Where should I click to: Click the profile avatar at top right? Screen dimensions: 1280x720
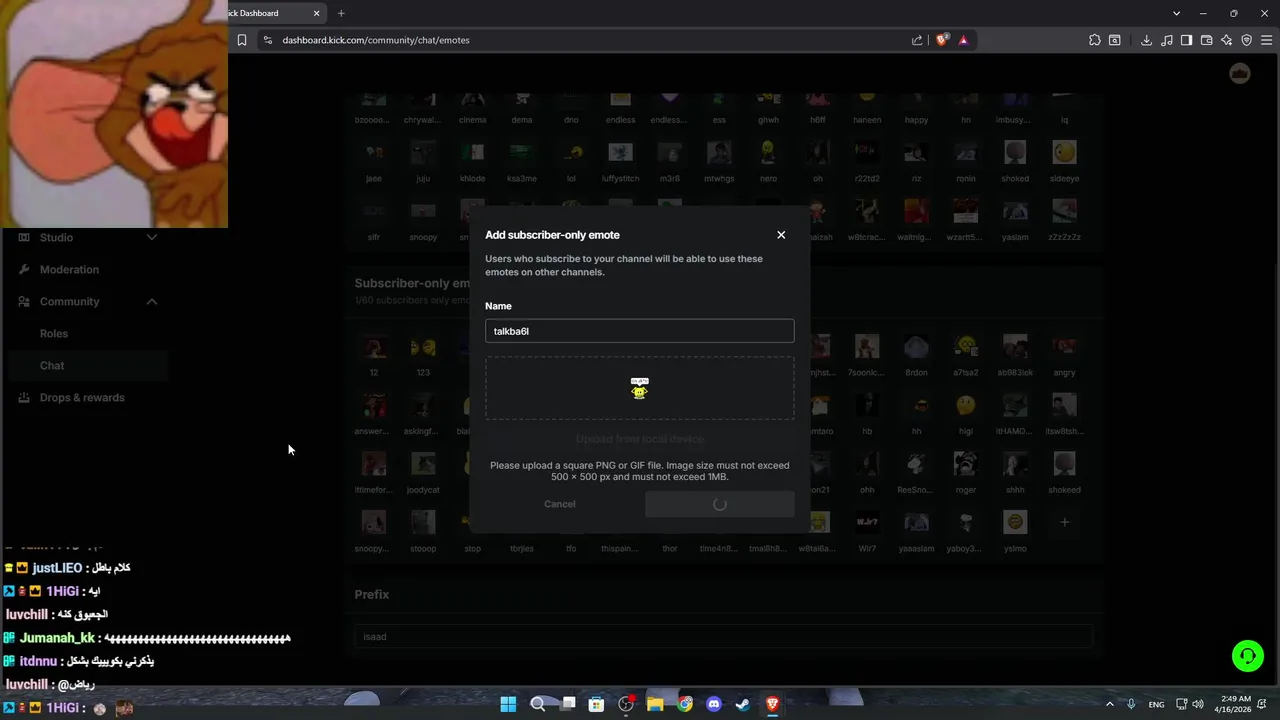point(1240,74)
